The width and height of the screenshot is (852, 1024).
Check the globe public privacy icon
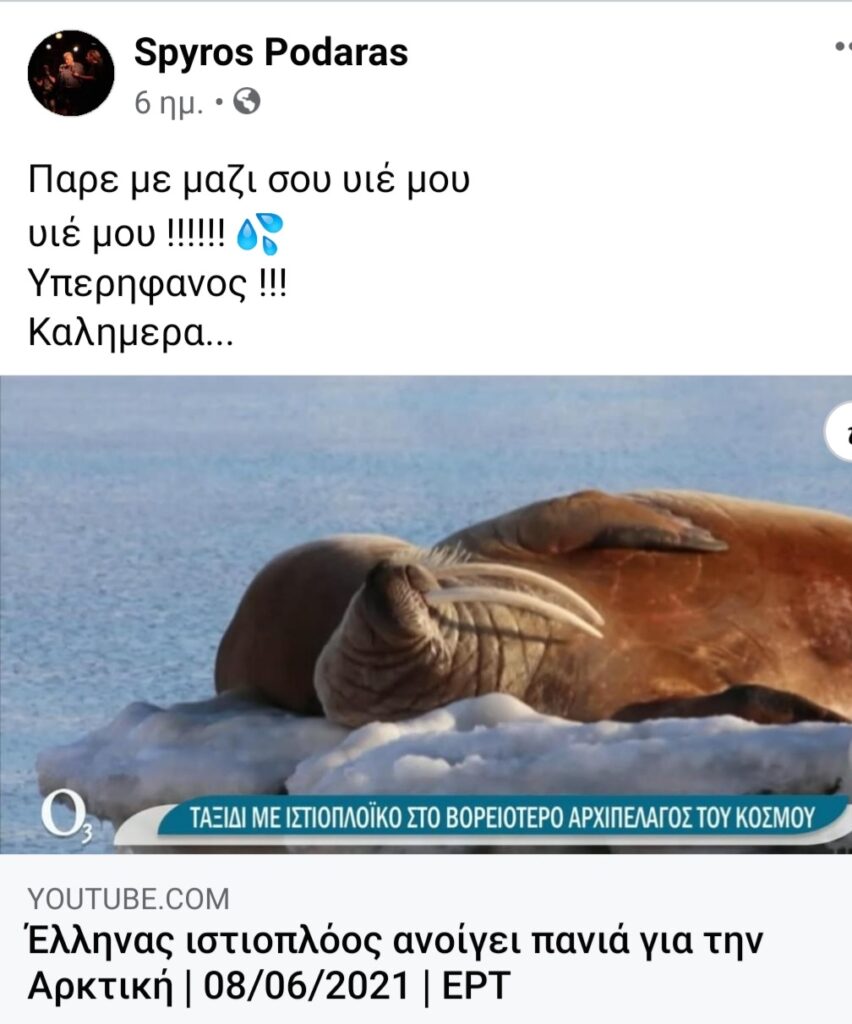(x=247, y=101)
